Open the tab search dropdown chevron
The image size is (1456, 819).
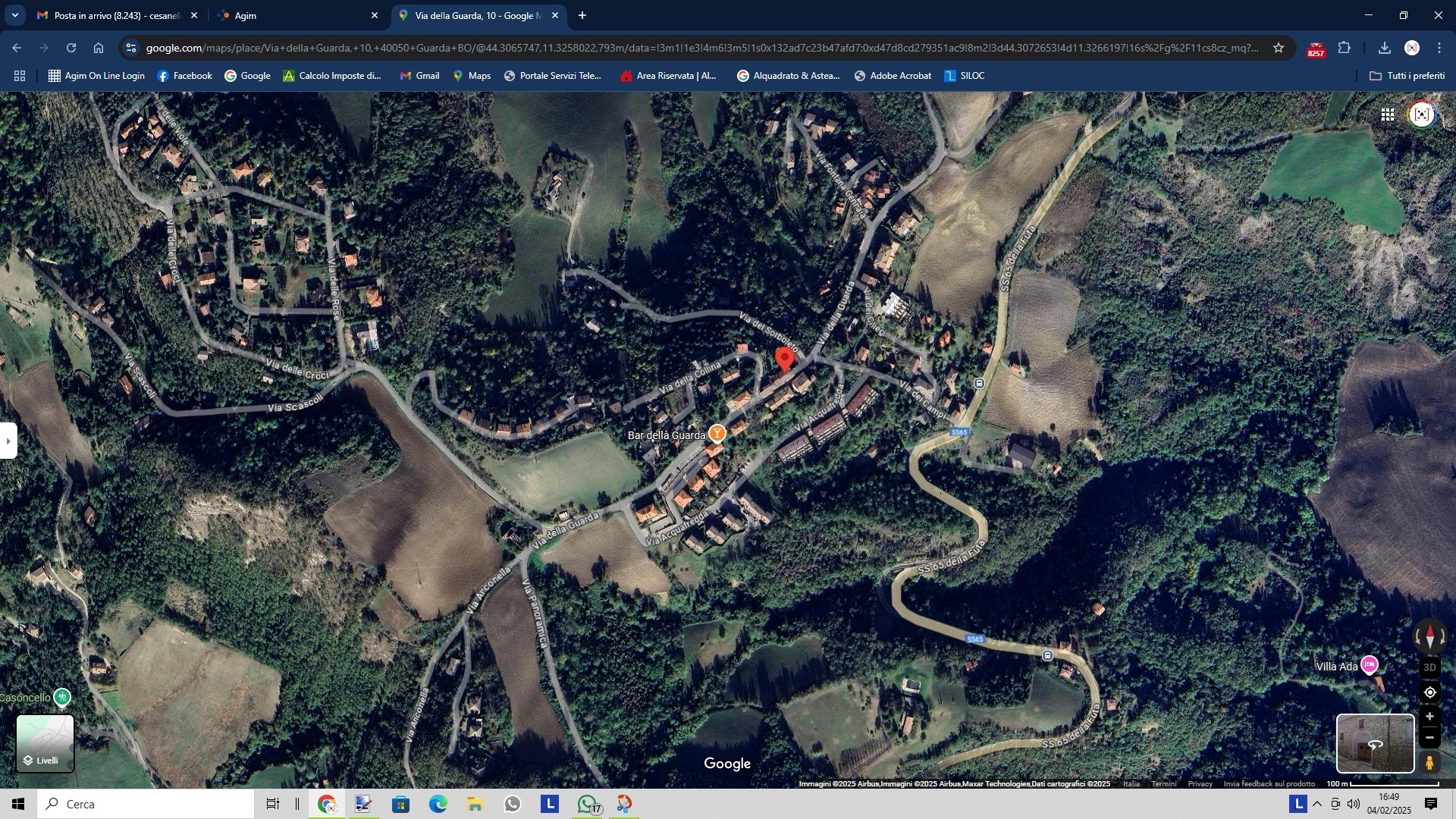pos(14,15)
